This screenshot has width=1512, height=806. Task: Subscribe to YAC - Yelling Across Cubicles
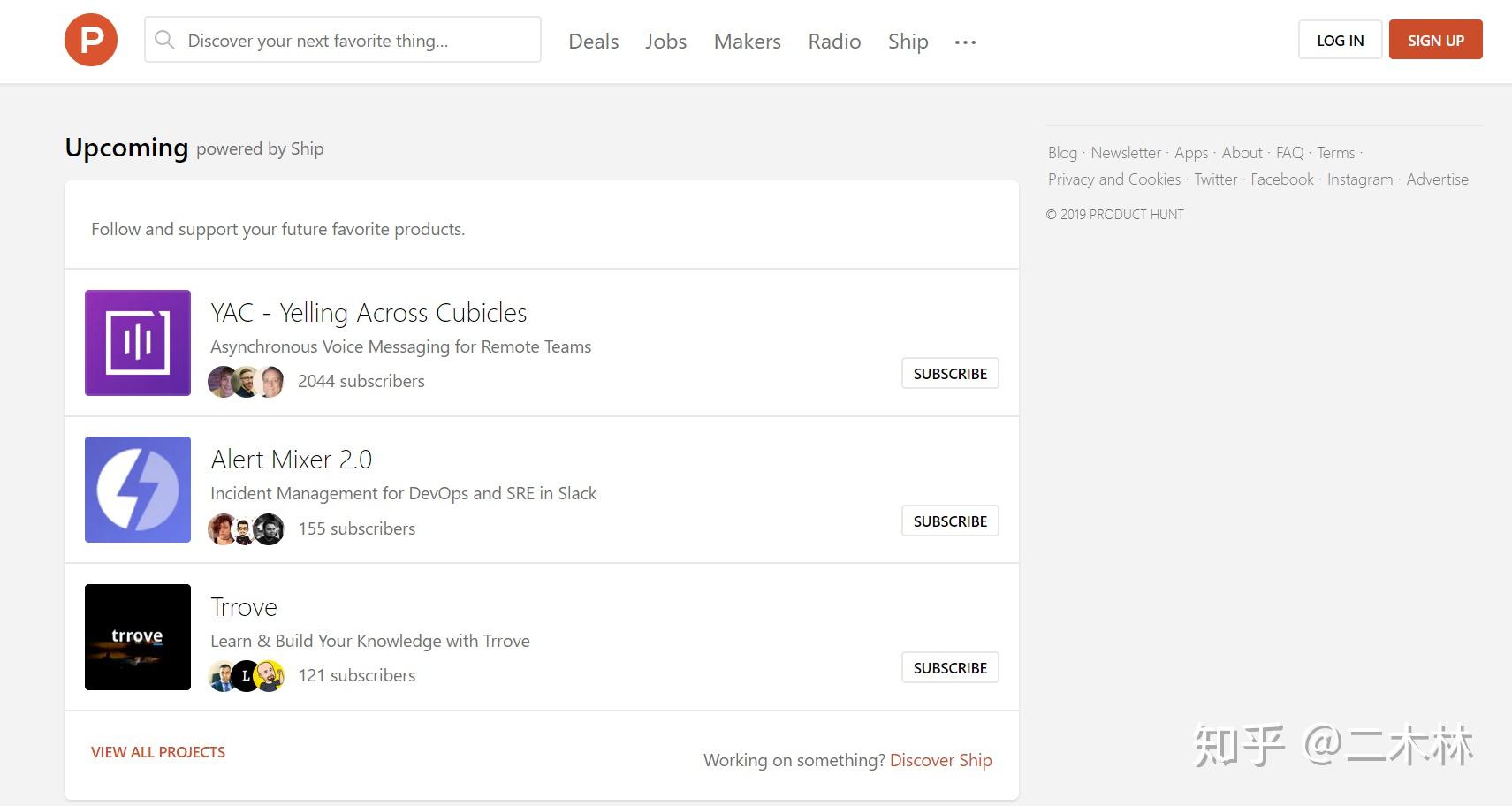click(950, 374)
